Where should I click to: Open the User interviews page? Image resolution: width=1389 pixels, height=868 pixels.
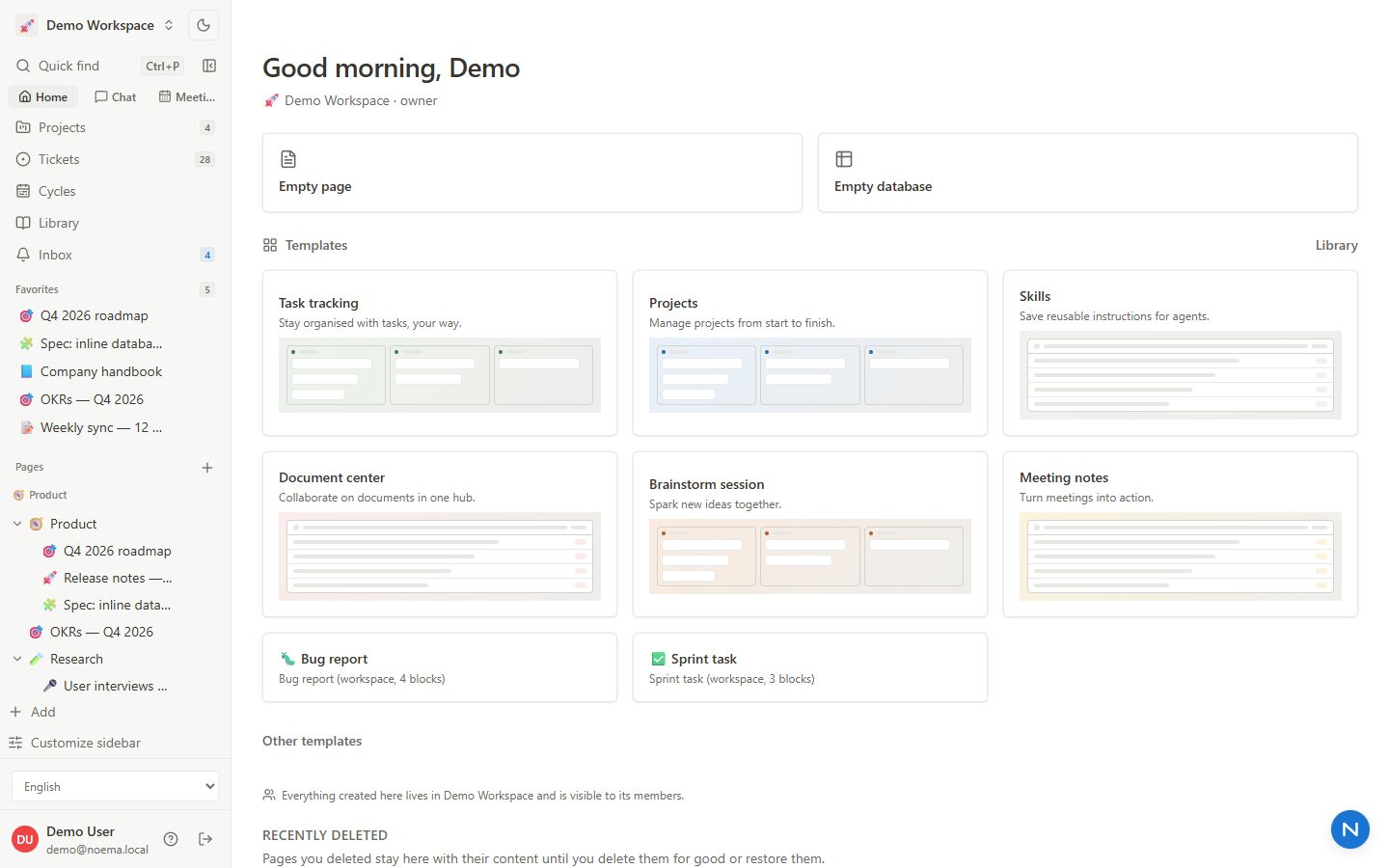[x=116, y=686]
